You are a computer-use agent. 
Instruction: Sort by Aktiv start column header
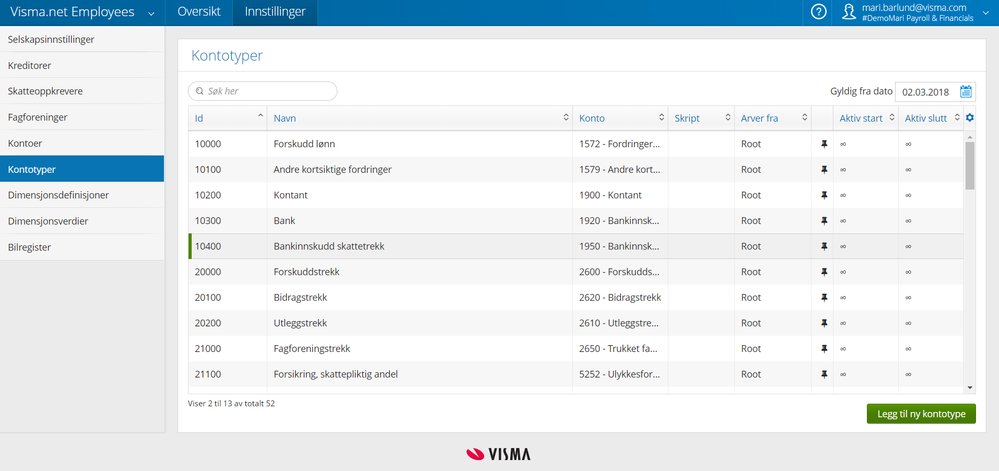tap(866, 118)
